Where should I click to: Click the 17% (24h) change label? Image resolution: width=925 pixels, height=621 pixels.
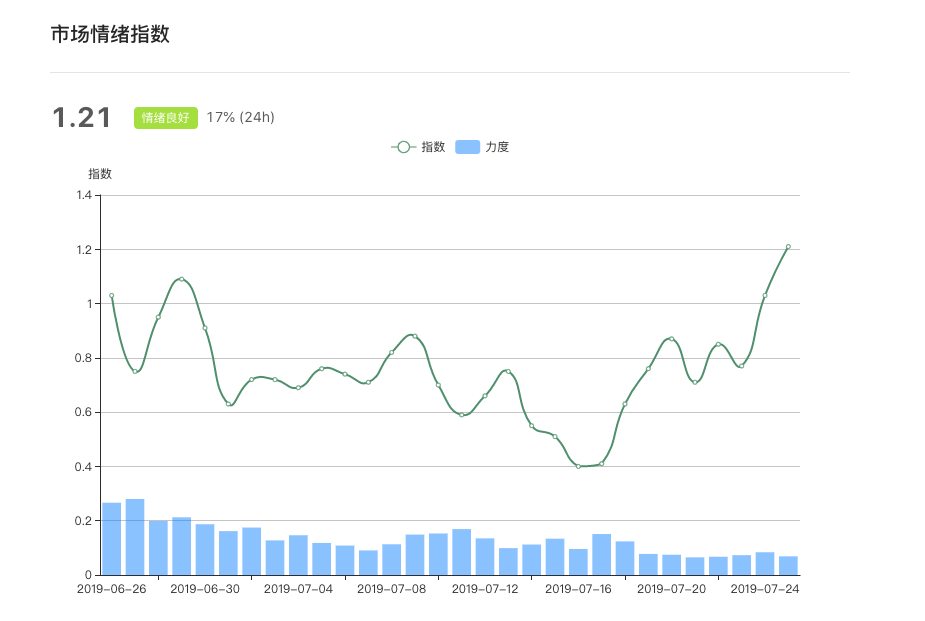(x=241, y=117)
